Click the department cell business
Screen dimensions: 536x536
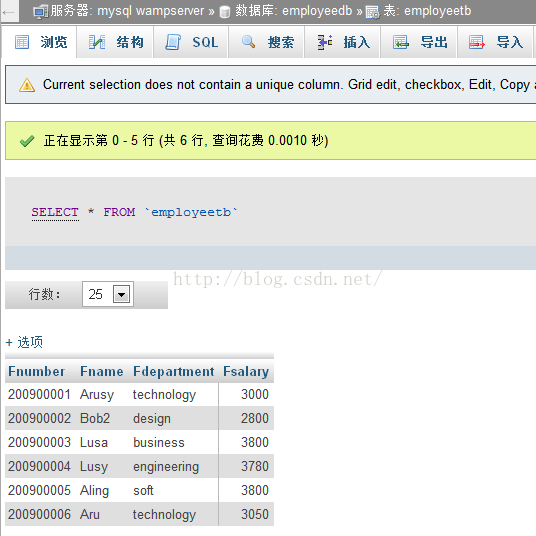[x=159, y=442]
